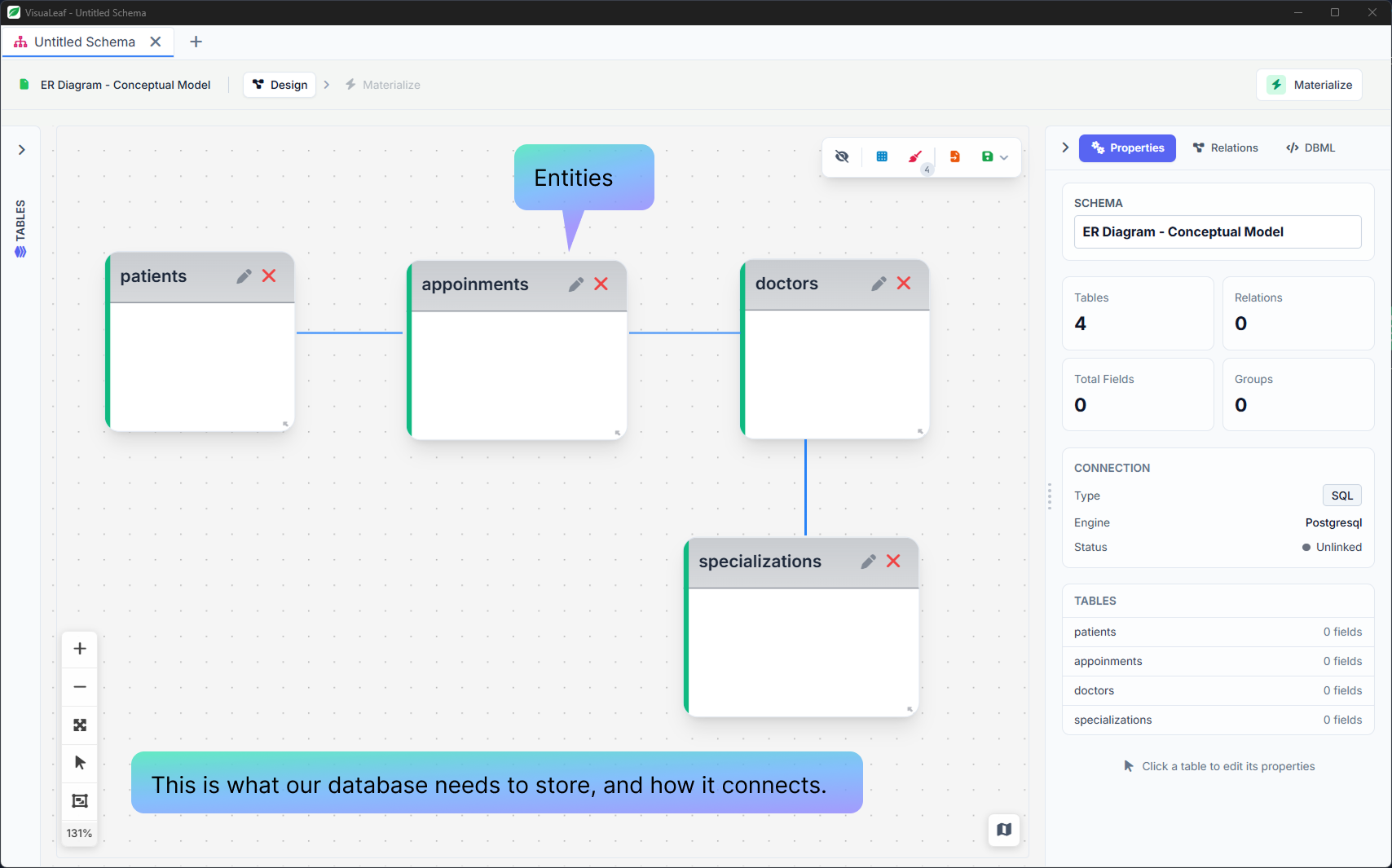
Task: Click the Materialize breadcrumb step
Action: (x=383, y=85)
